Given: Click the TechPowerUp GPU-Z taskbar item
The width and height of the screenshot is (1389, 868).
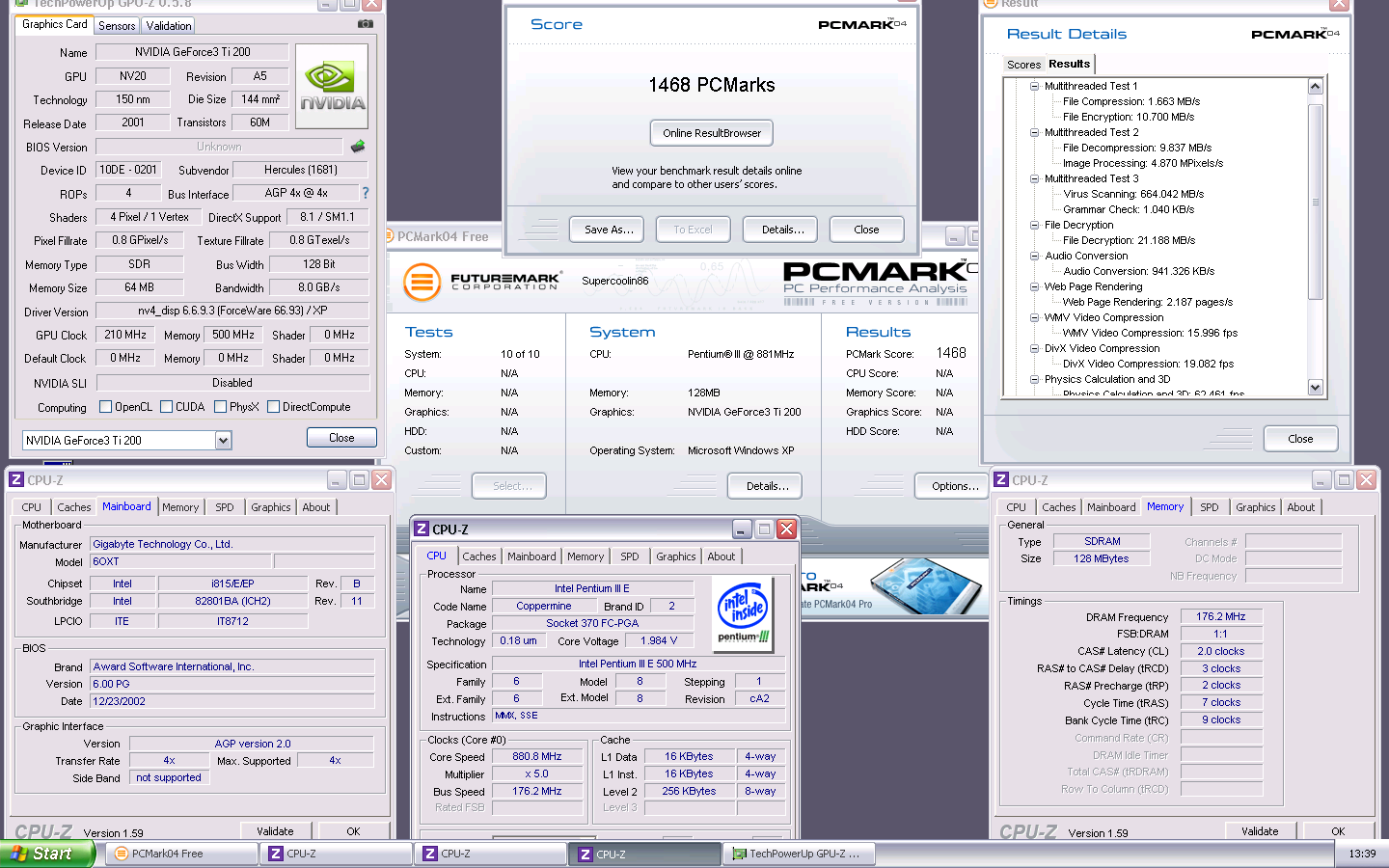Looking at the screenshot, I should point(801,854).
